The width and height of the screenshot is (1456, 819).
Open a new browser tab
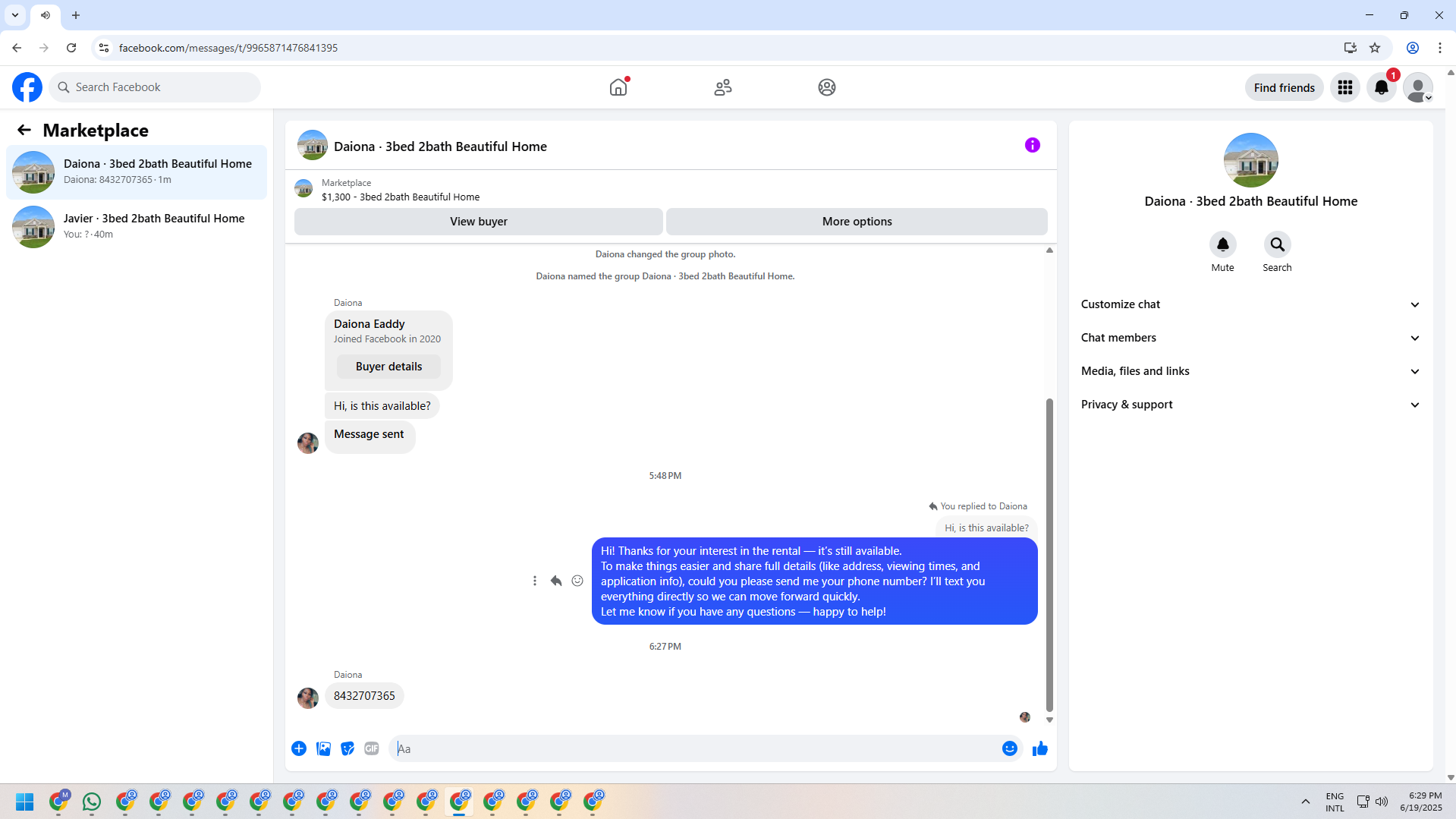76,15
